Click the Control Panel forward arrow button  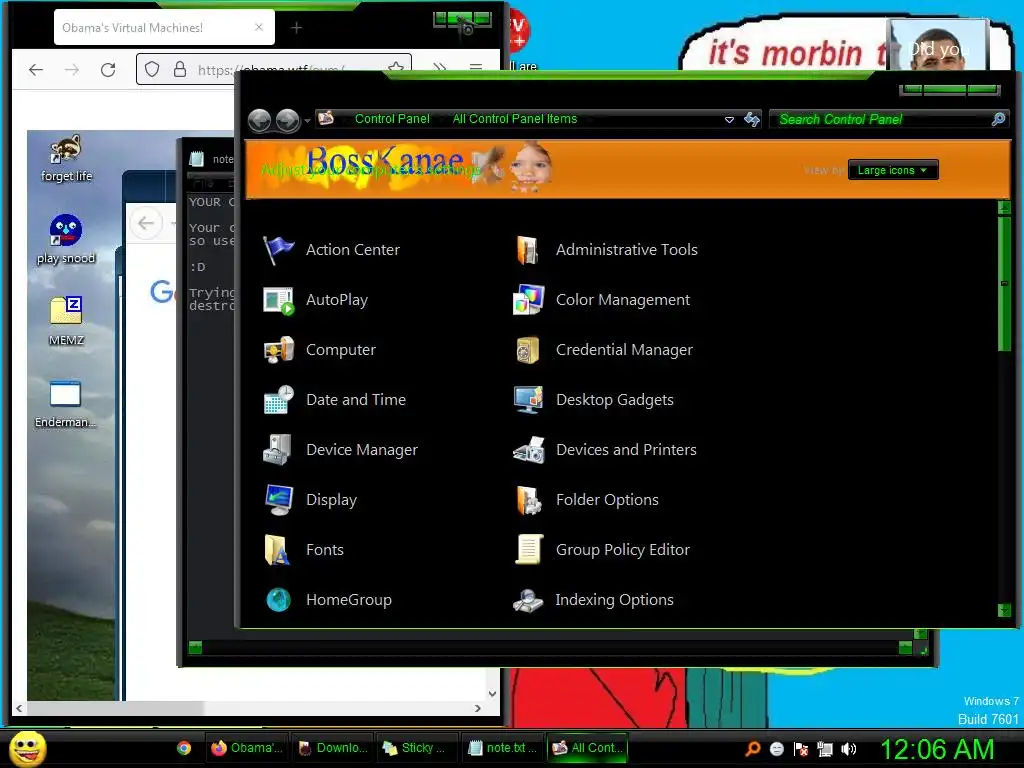pyautogui.click(x=287, y=120)
